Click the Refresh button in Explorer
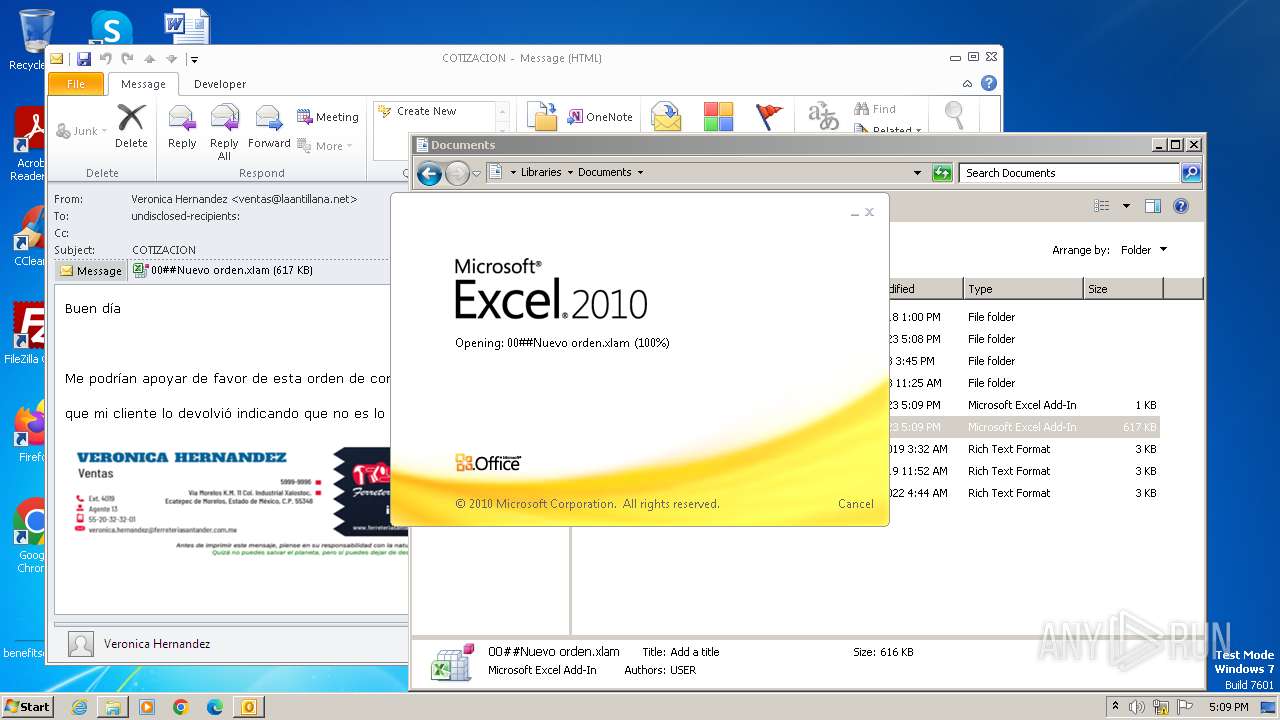 pos(942,173)
